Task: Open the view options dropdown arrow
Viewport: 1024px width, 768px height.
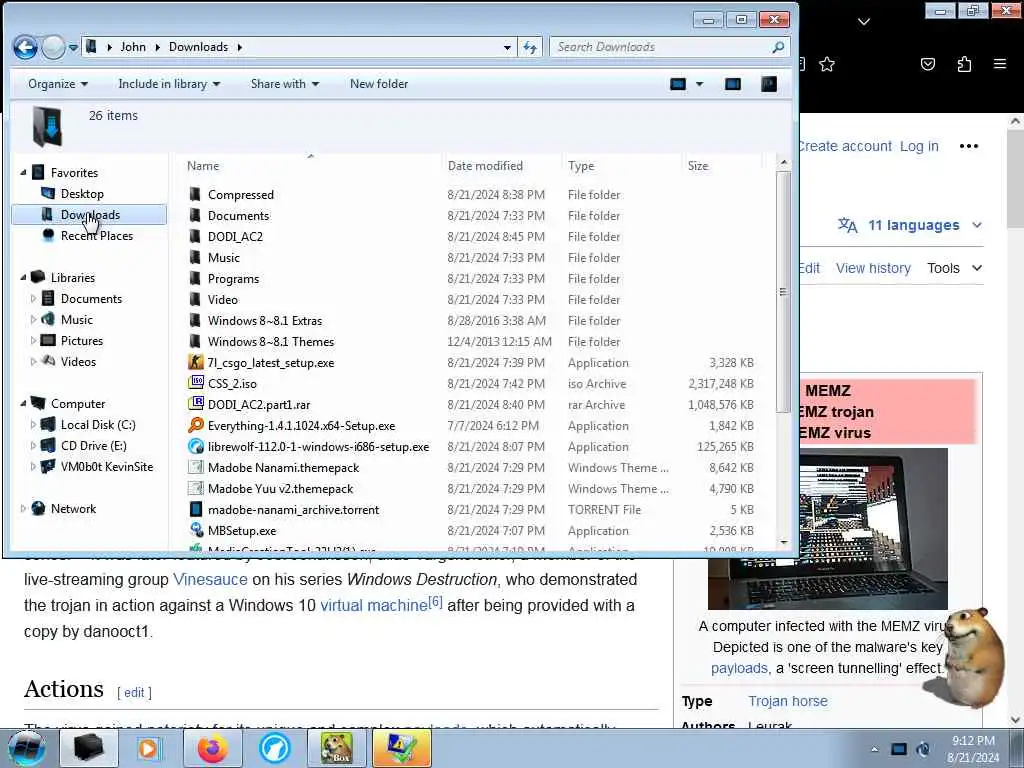Action: 699,84
